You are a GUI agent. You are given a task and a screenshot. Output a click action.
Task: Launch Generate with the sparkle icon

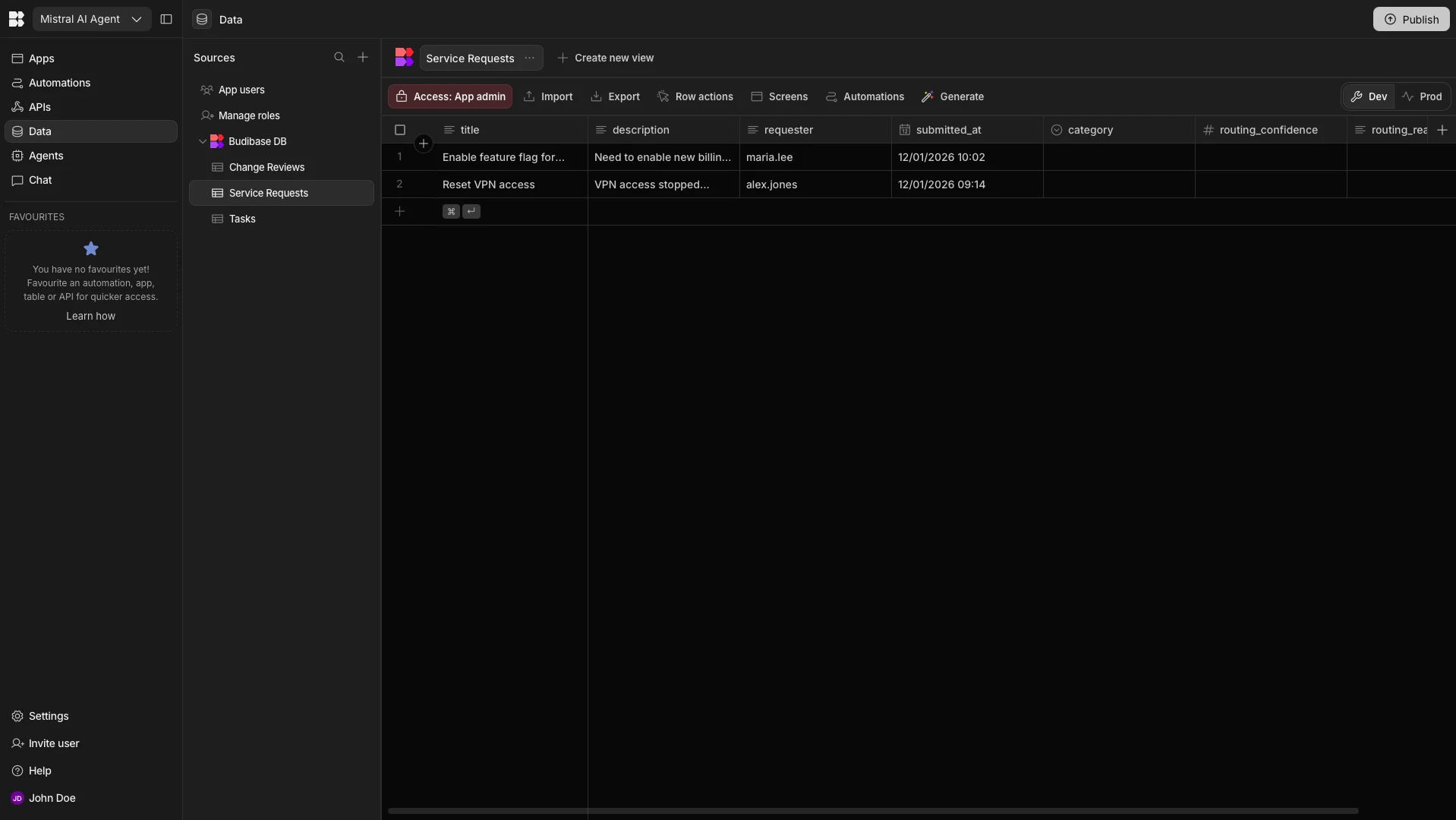point(953,96)
